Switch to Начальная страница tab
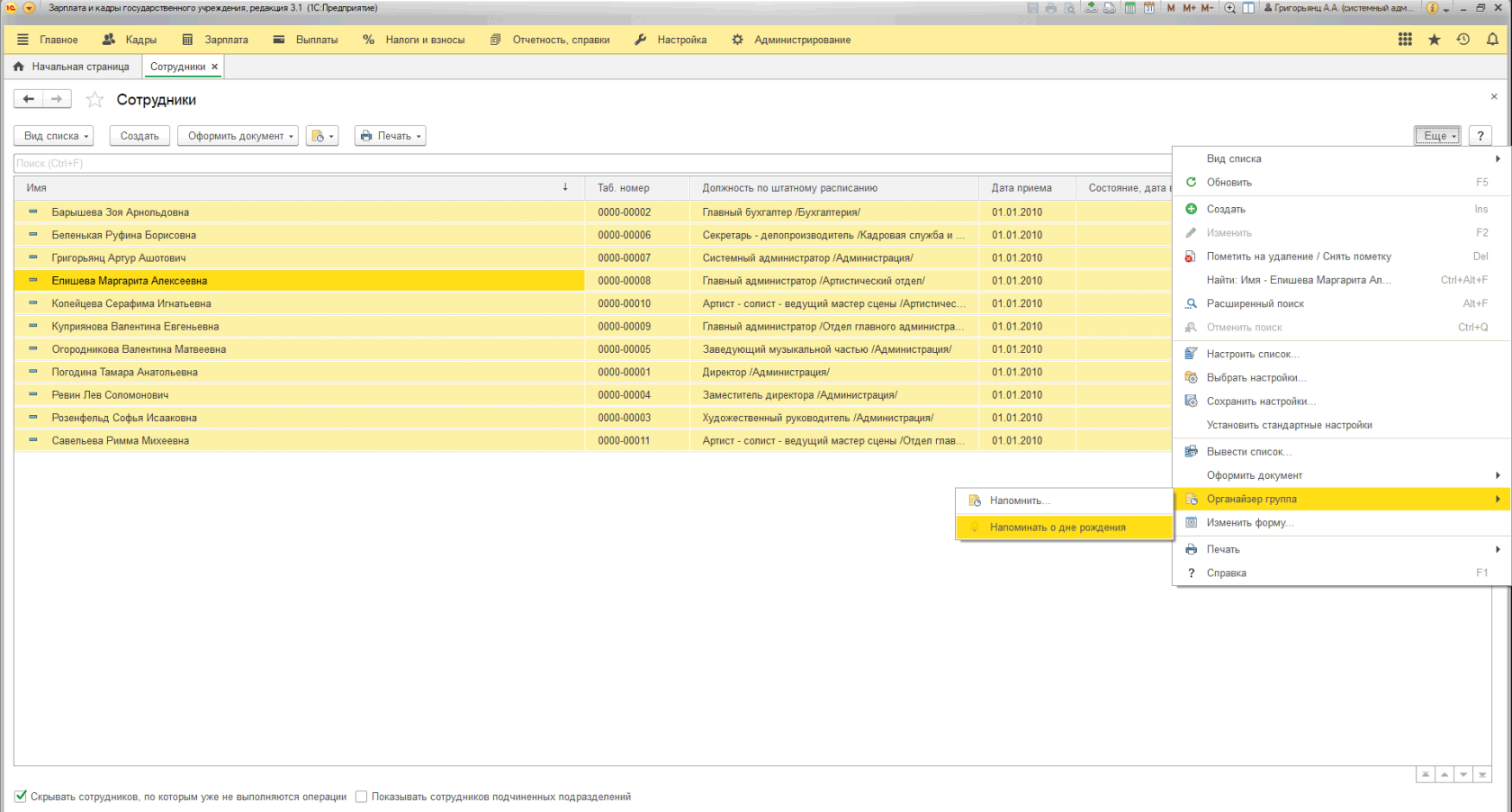1512x812 pixels. 71,67
